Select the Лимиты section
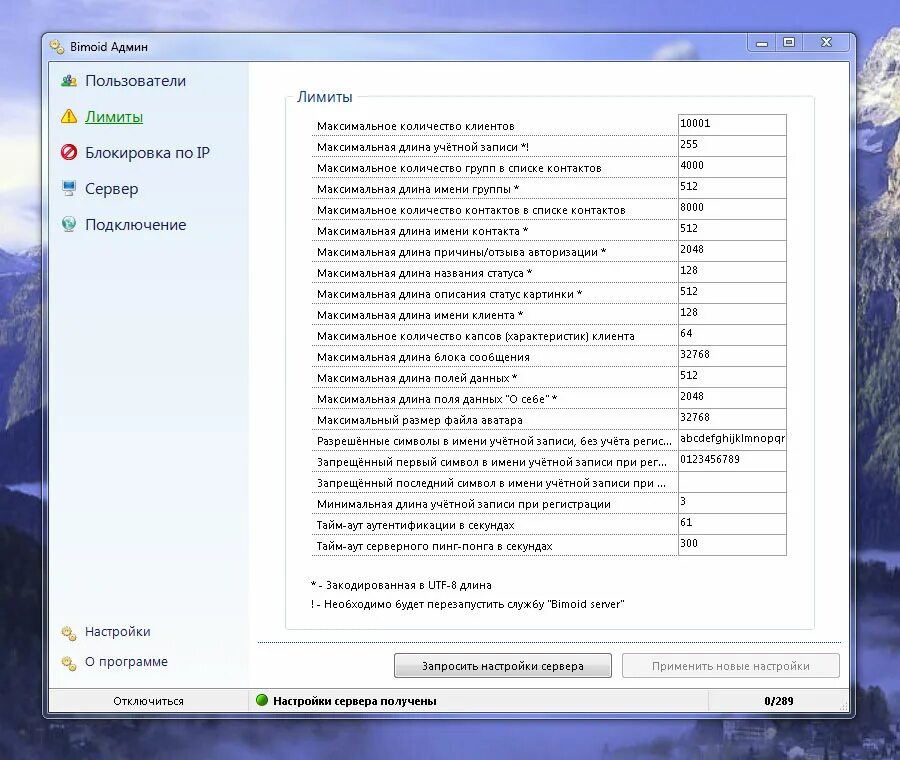Screen dimensions: 900x760 [114, 117]
